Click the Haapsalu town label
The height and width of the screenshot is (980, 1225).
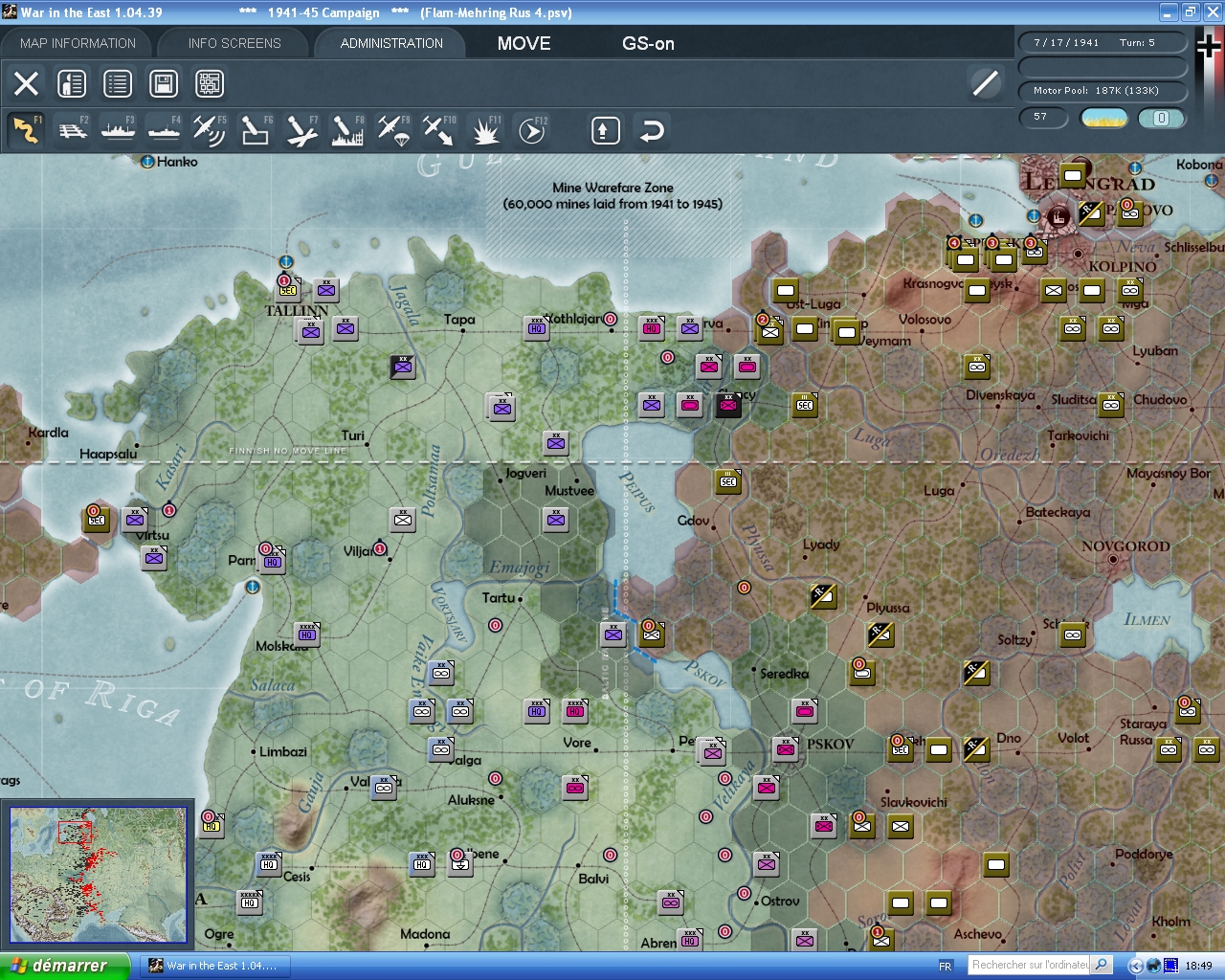108,454
